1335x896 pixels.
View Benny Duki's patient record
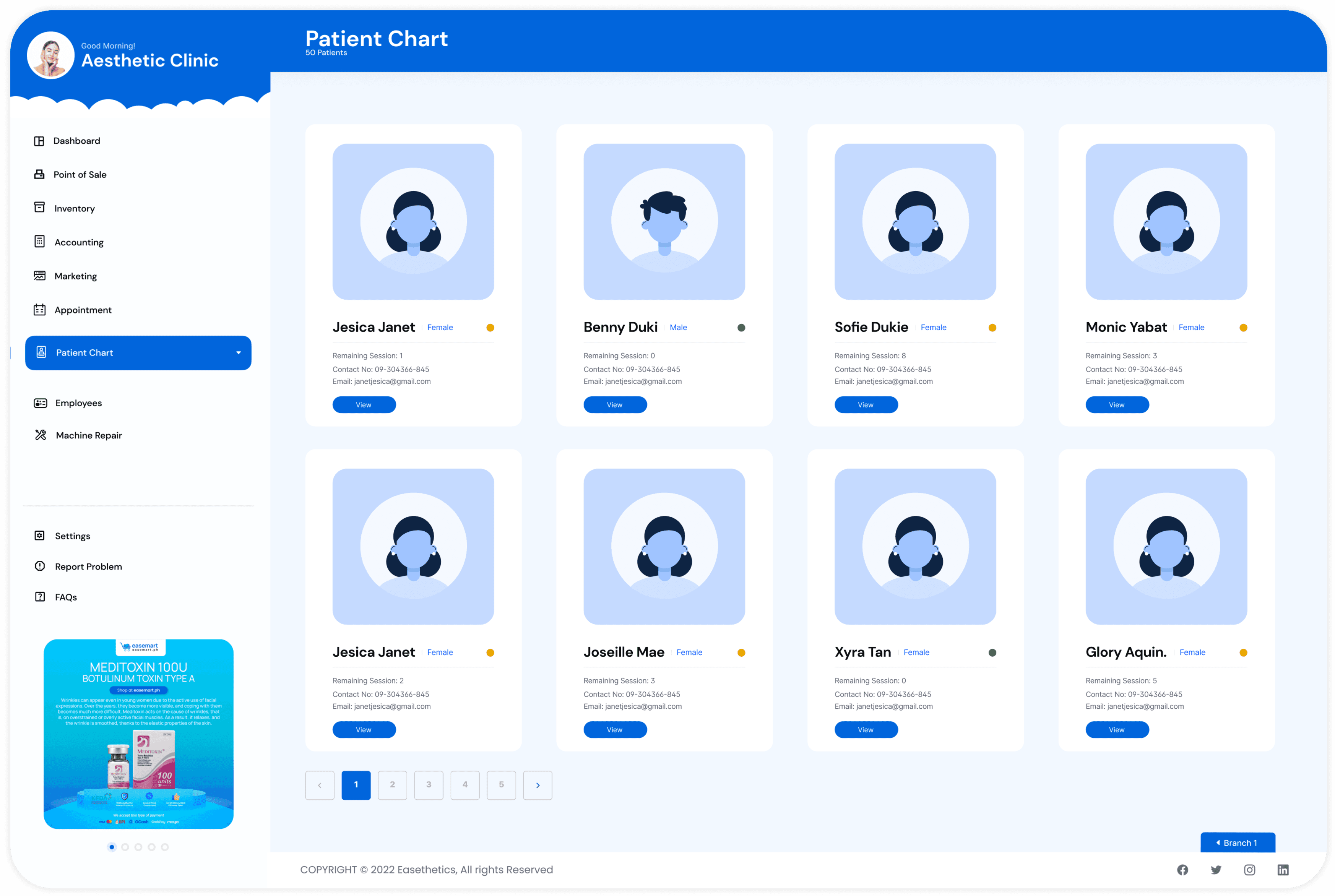pyautogui.click(x=615, y=404)
